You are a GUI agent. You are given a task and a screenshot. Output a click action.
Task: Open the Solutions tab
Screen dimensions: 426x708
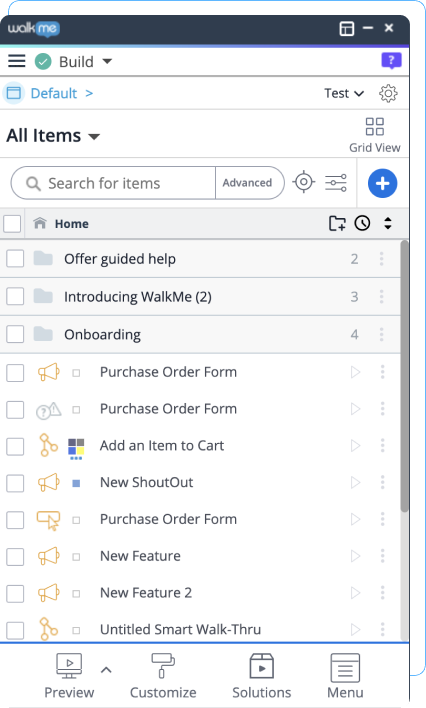262,675
